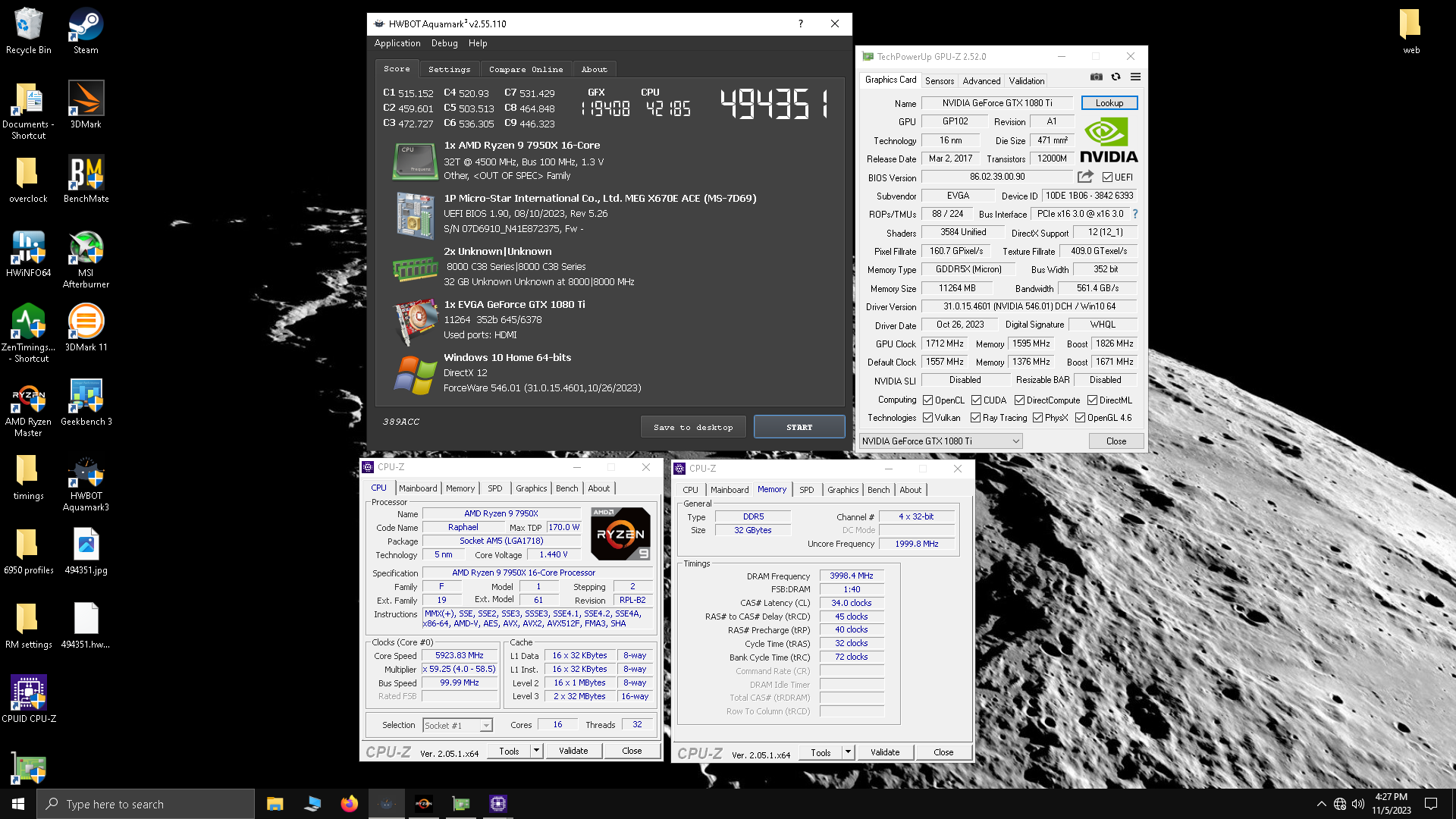Open the HWiNFO64 desktop shortcut

point(28,253)
